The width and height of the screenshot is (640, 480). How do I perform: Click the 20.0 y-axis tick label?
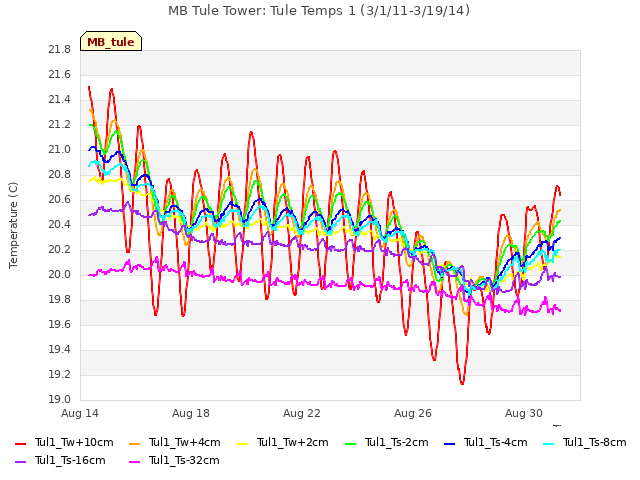click(60, 275)
